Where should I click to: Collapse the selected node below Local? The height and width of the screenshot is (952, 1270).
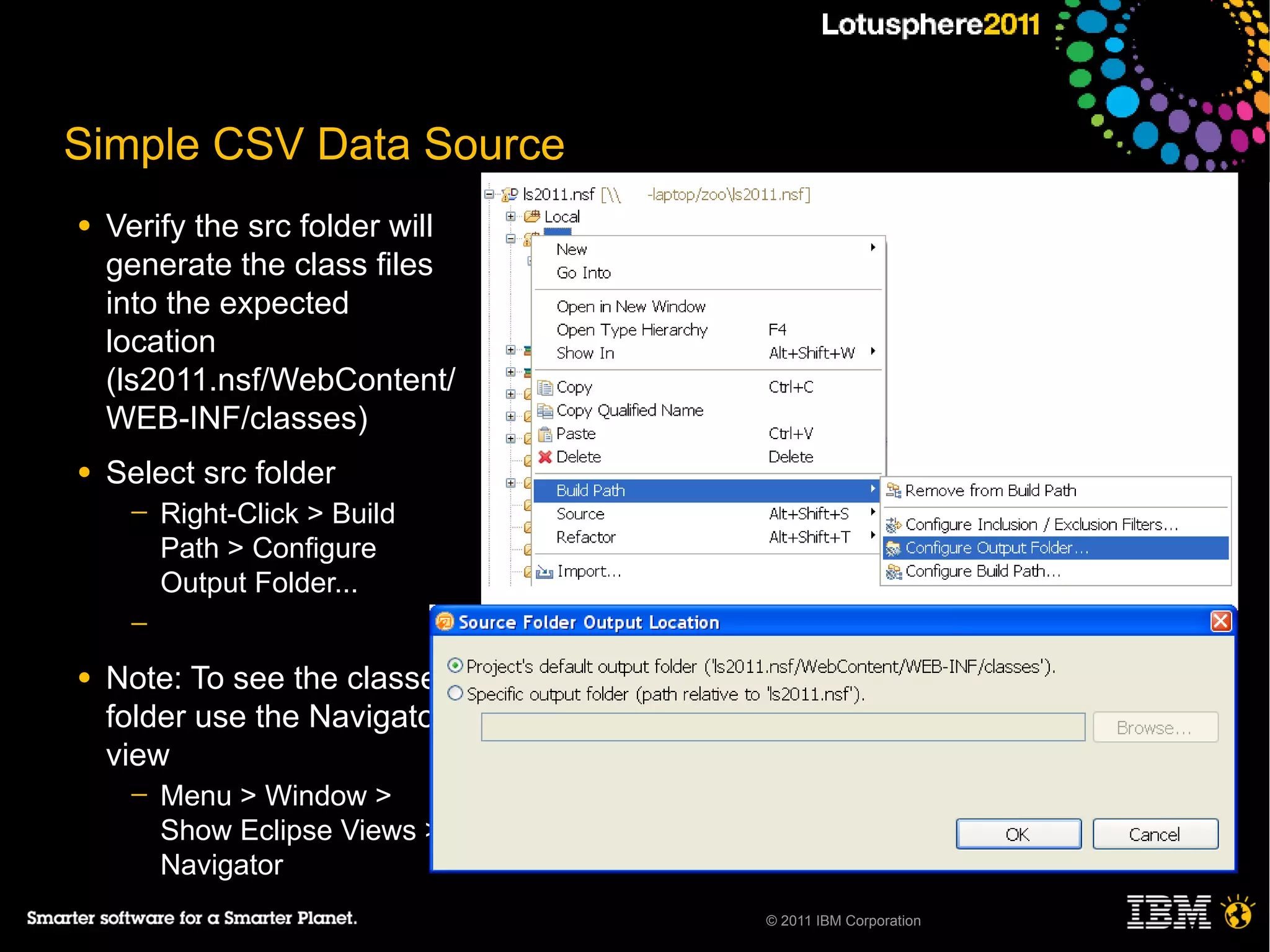[x=510, y=239]
